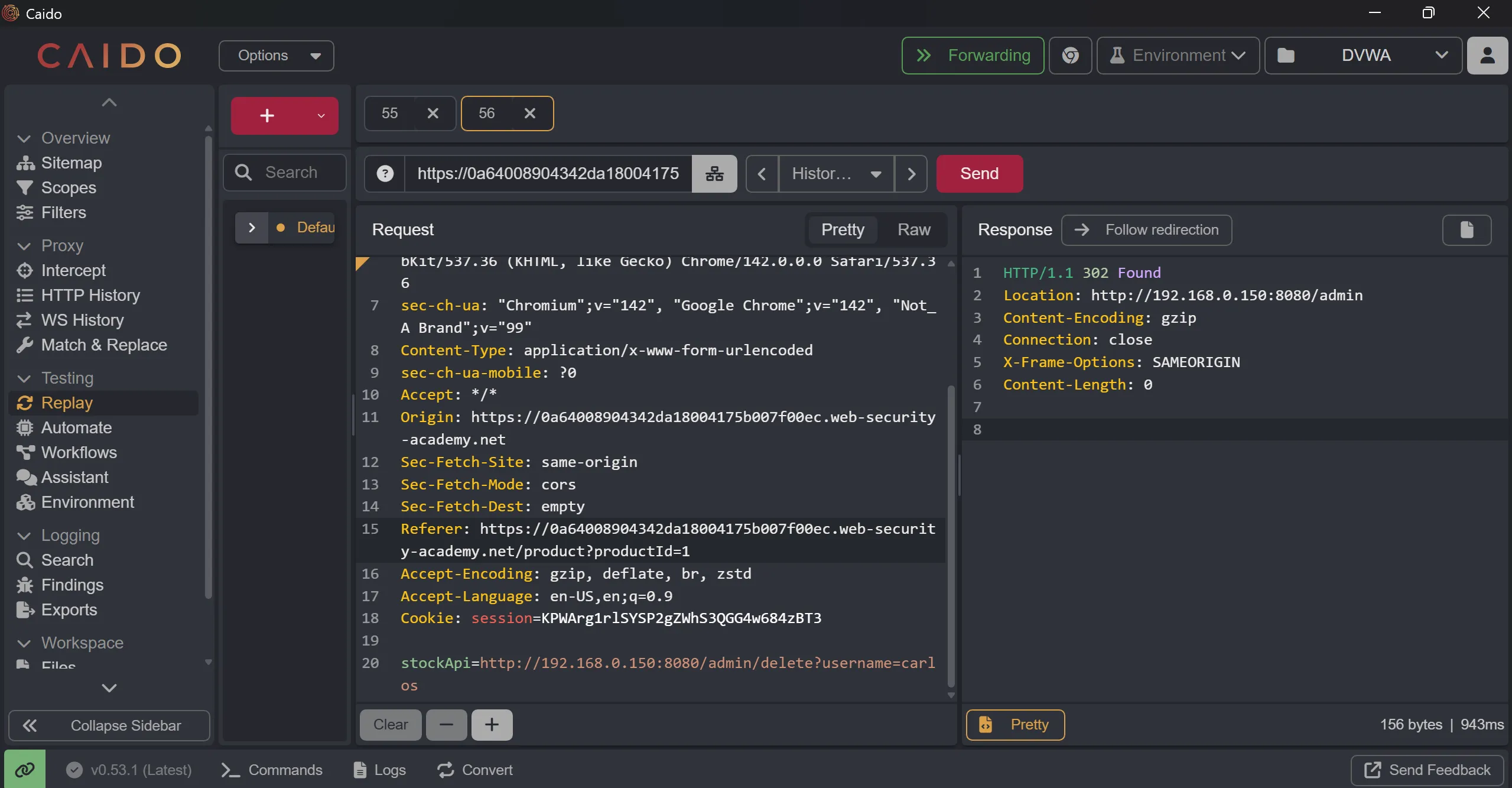Open the user account icon

[x=1487, y=56]
